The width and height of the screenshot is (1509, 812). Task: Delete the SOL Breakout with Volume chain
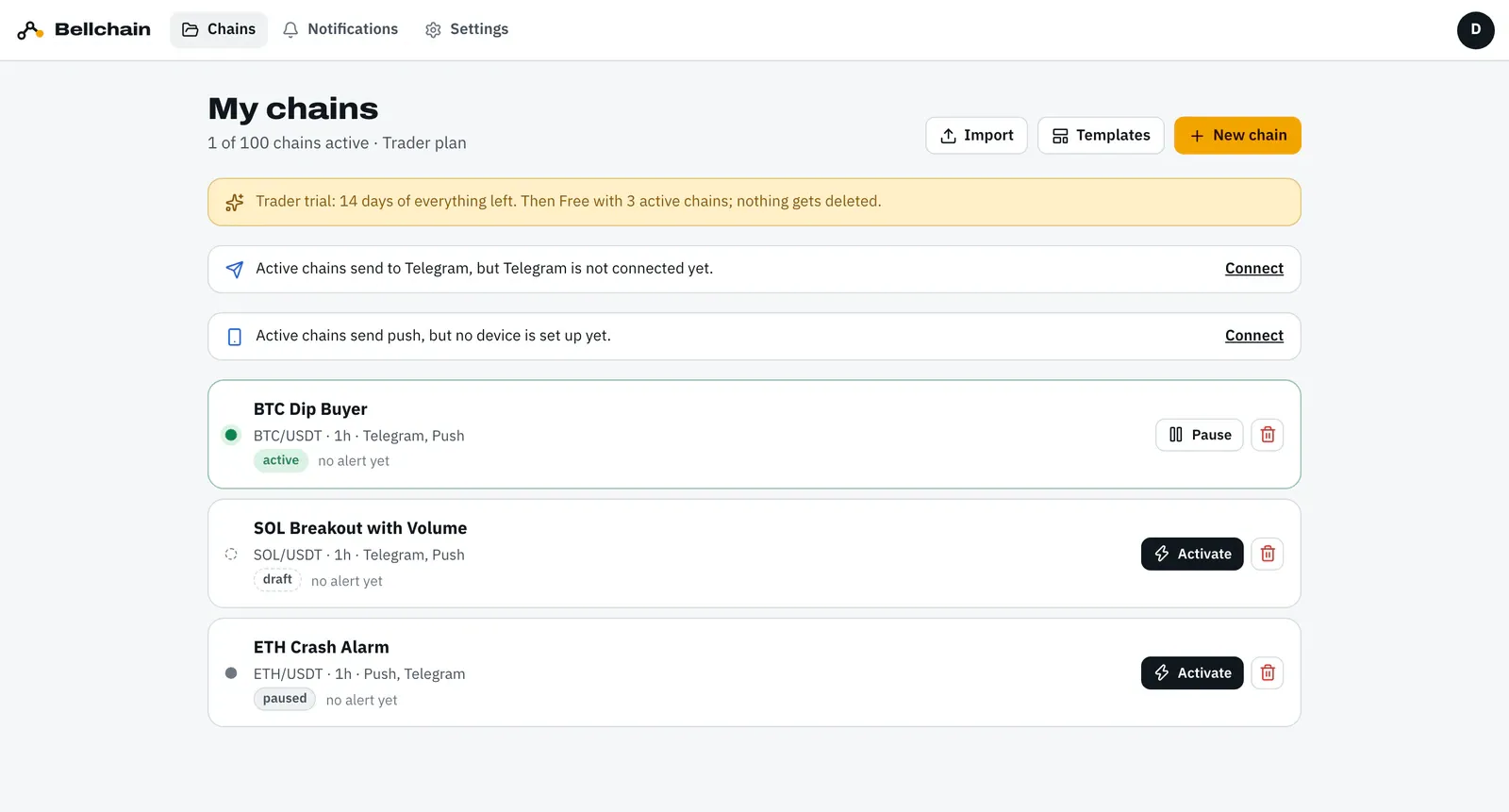(x=1268, y=554)
